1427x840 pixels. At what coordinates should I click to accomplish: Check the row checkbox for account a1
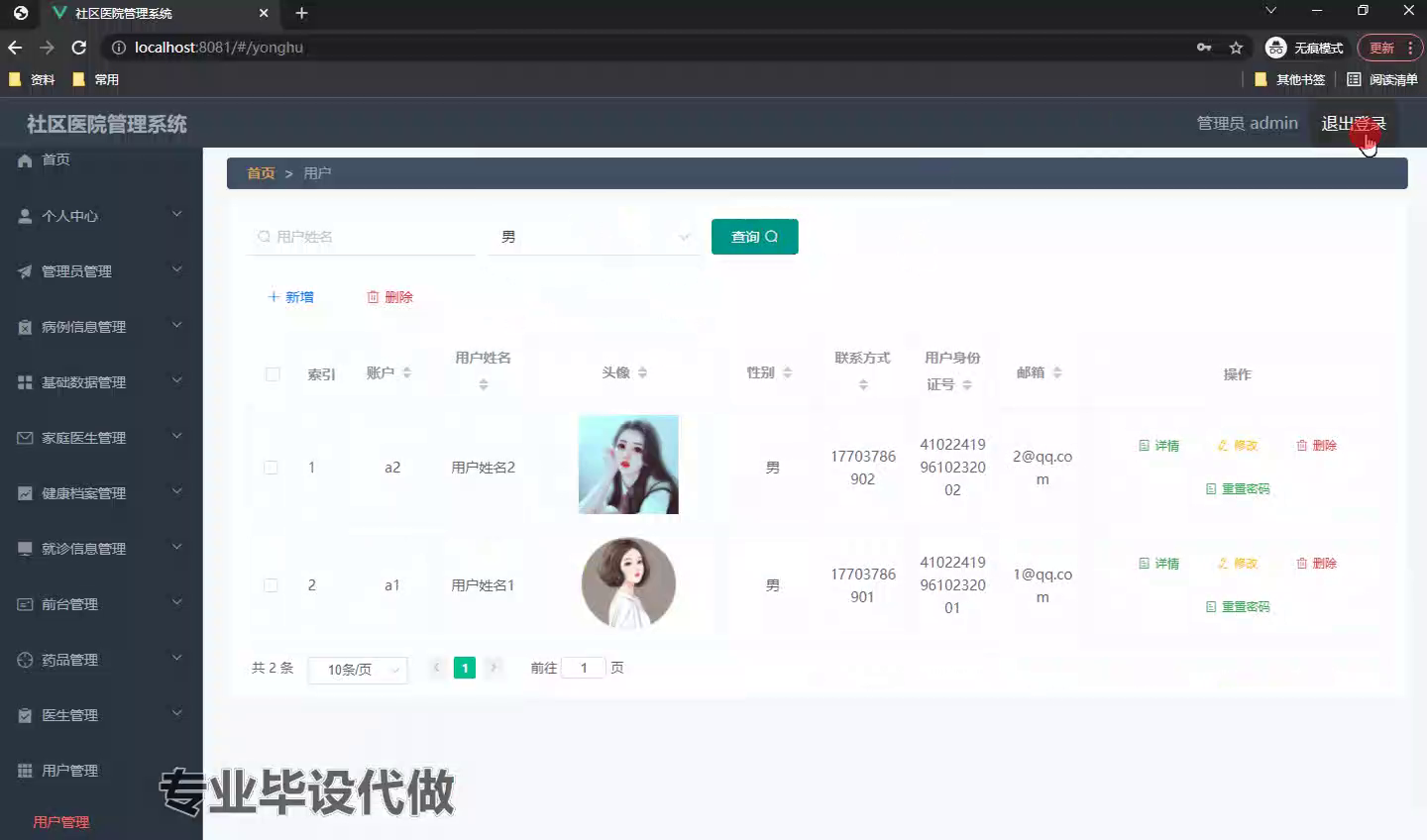coord(271,585)
